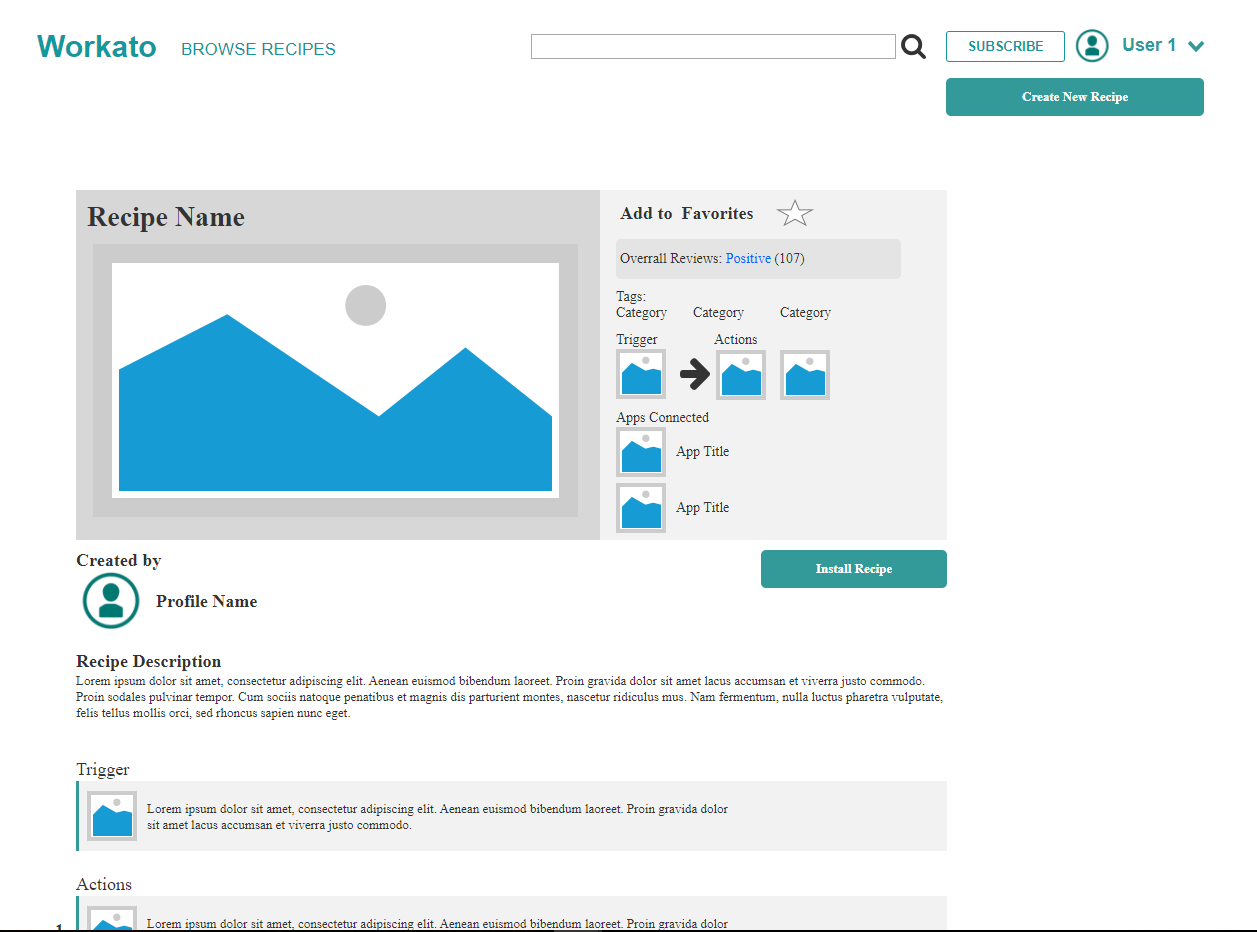This screenshot has height=932, width=1257.
Task: Click the first App Title label
Action: (x=702, y=451)
